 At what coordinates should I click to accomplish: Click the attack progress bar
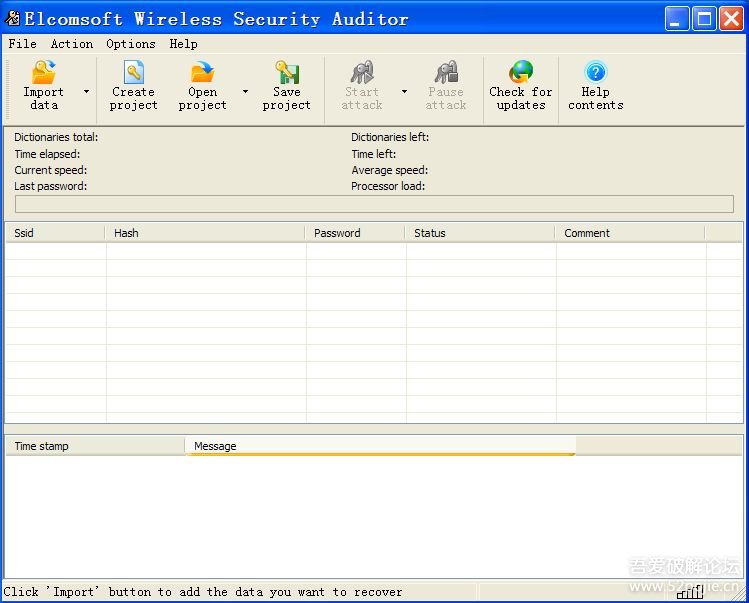pos(374,204)
